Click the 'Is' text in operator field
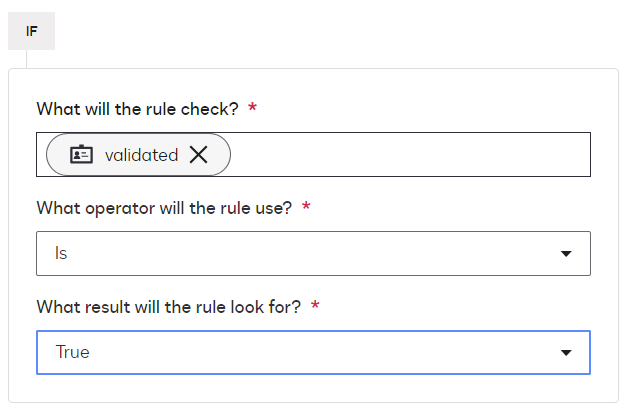 61,254
